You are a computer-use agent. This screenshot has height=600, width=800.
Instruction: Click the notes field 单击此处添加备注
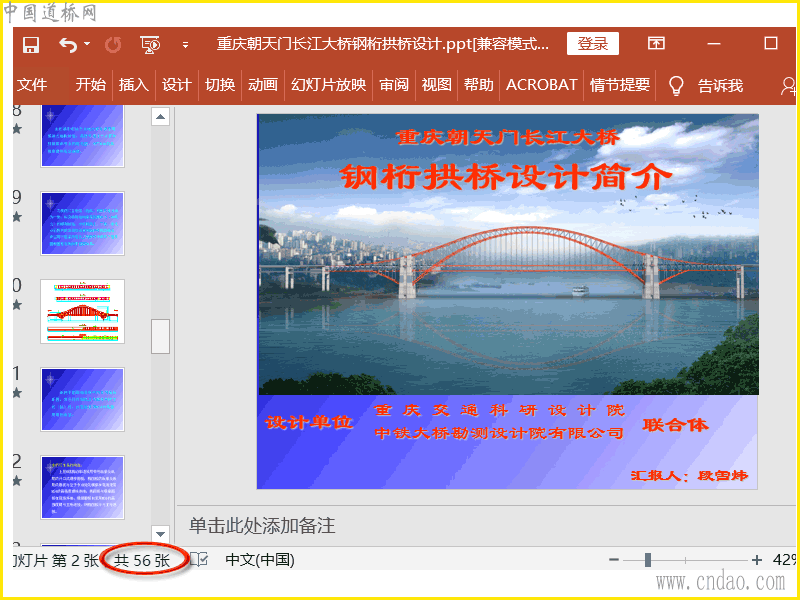click(x=262, y=526)
